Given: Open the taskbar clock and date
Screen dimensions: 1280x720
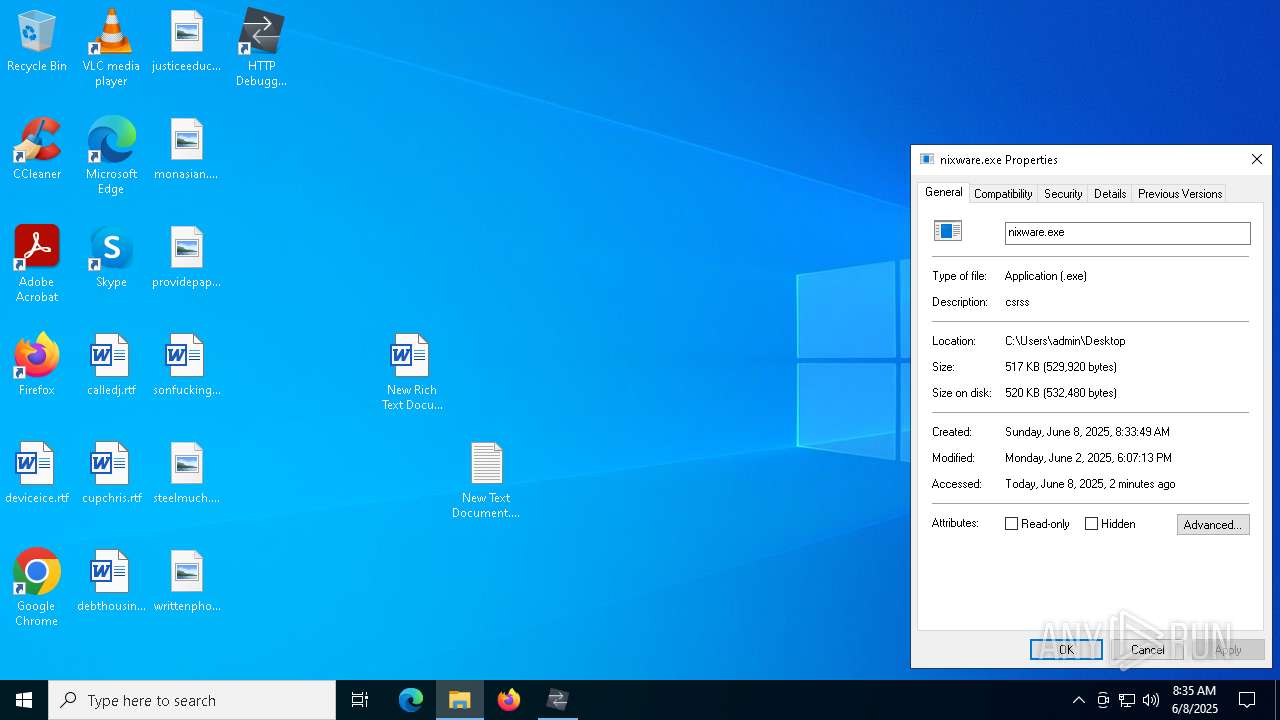Looking at the screenshot, I should [1194, 700].
